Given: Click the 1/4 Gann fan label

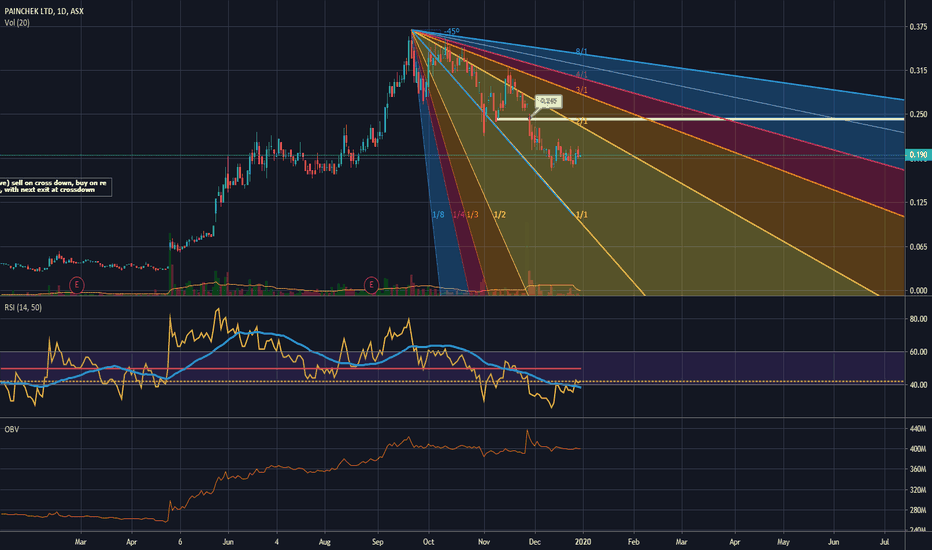Looking at the screenshot, I should pyautogui.click(x=459, y=215).
